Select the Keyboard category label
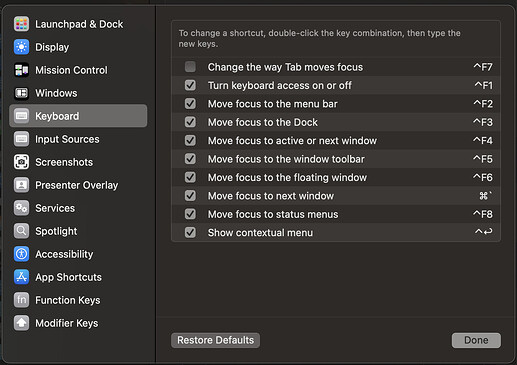This screenshot has height=365, width=517. (x=57, y=116)
